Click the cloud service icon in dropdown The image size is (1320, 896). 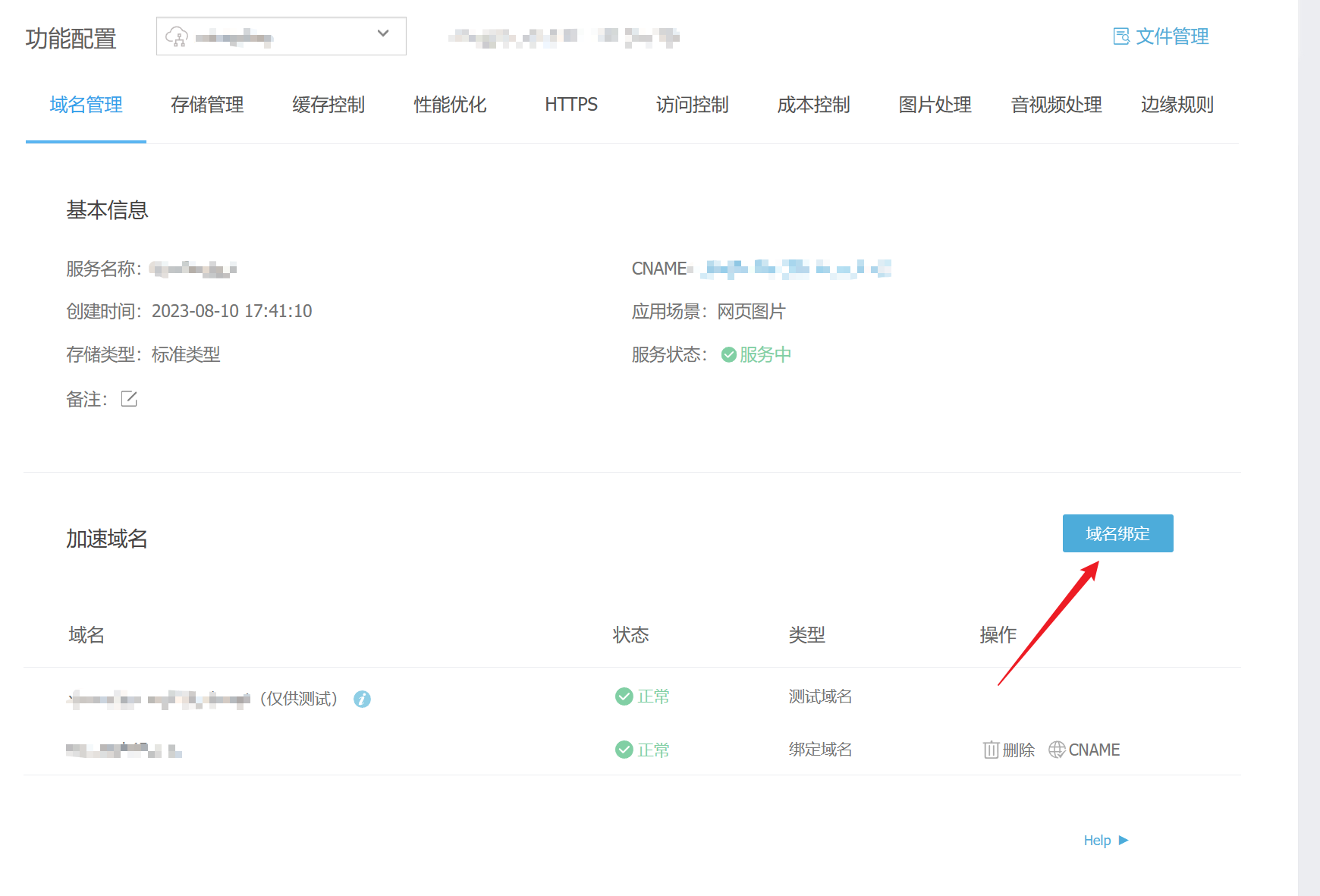[x=177, y=36]
